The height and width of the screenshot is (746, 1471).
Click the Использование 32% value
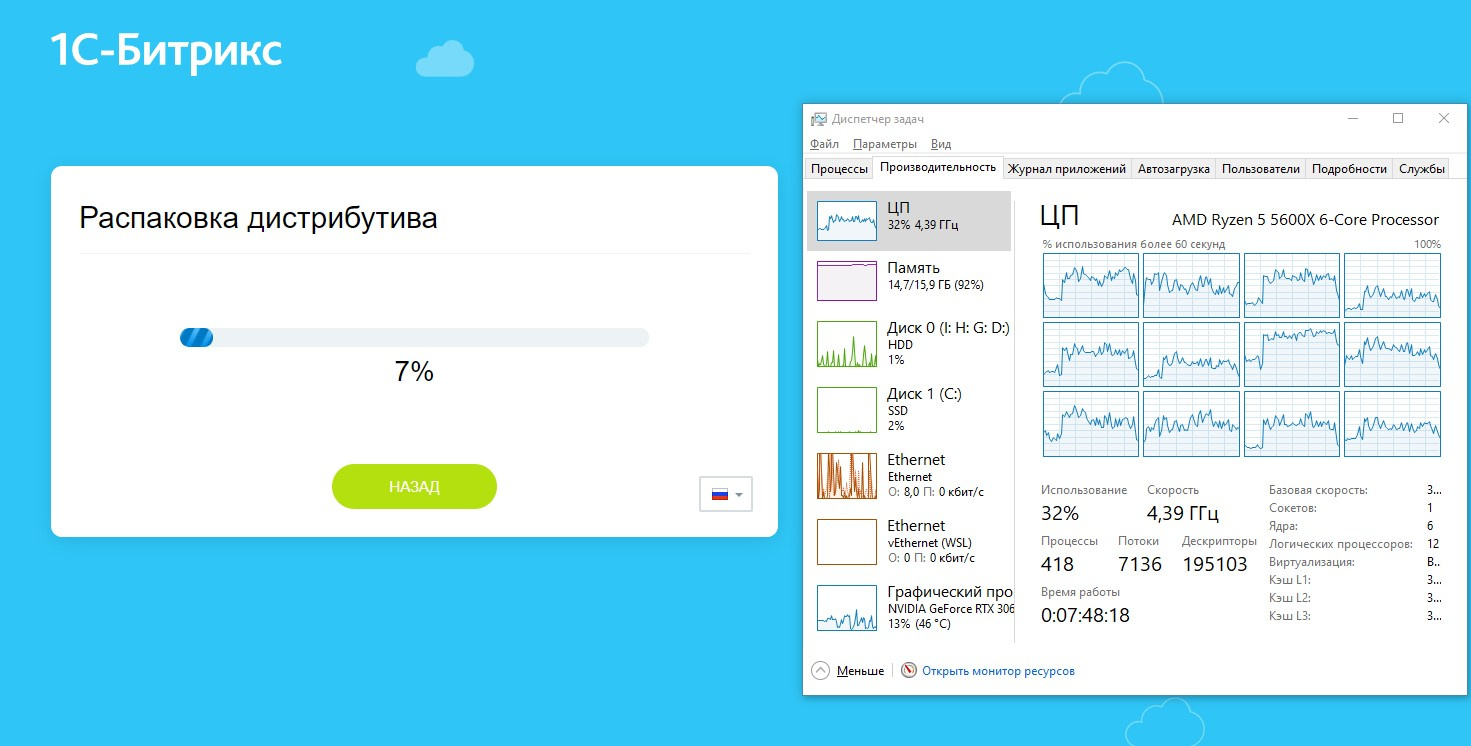point(1060,514)
